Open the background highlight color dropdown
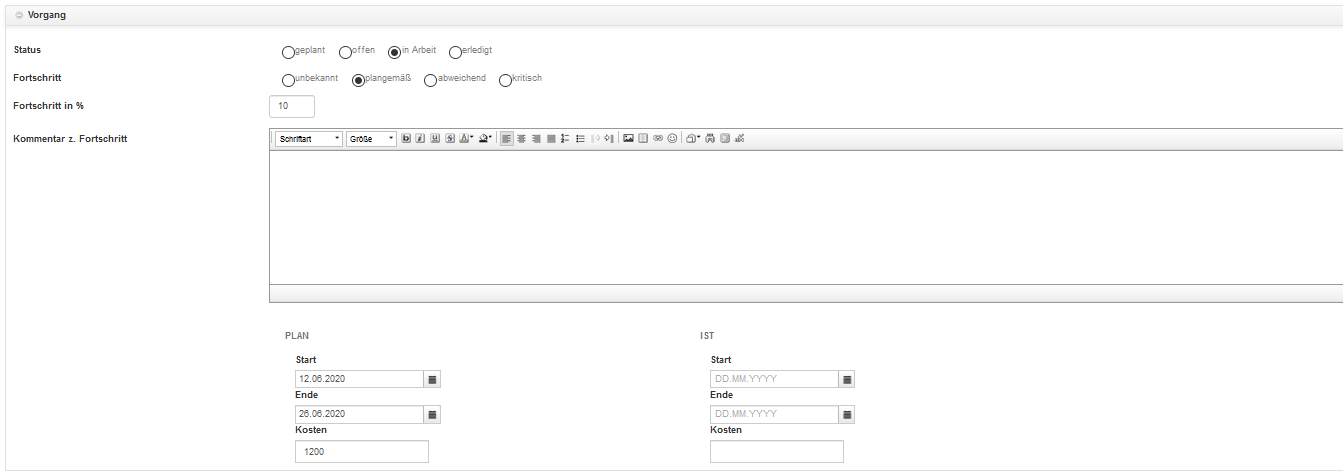The width and height of the screenshot is (1343, 476). click(x=485, y=139)
